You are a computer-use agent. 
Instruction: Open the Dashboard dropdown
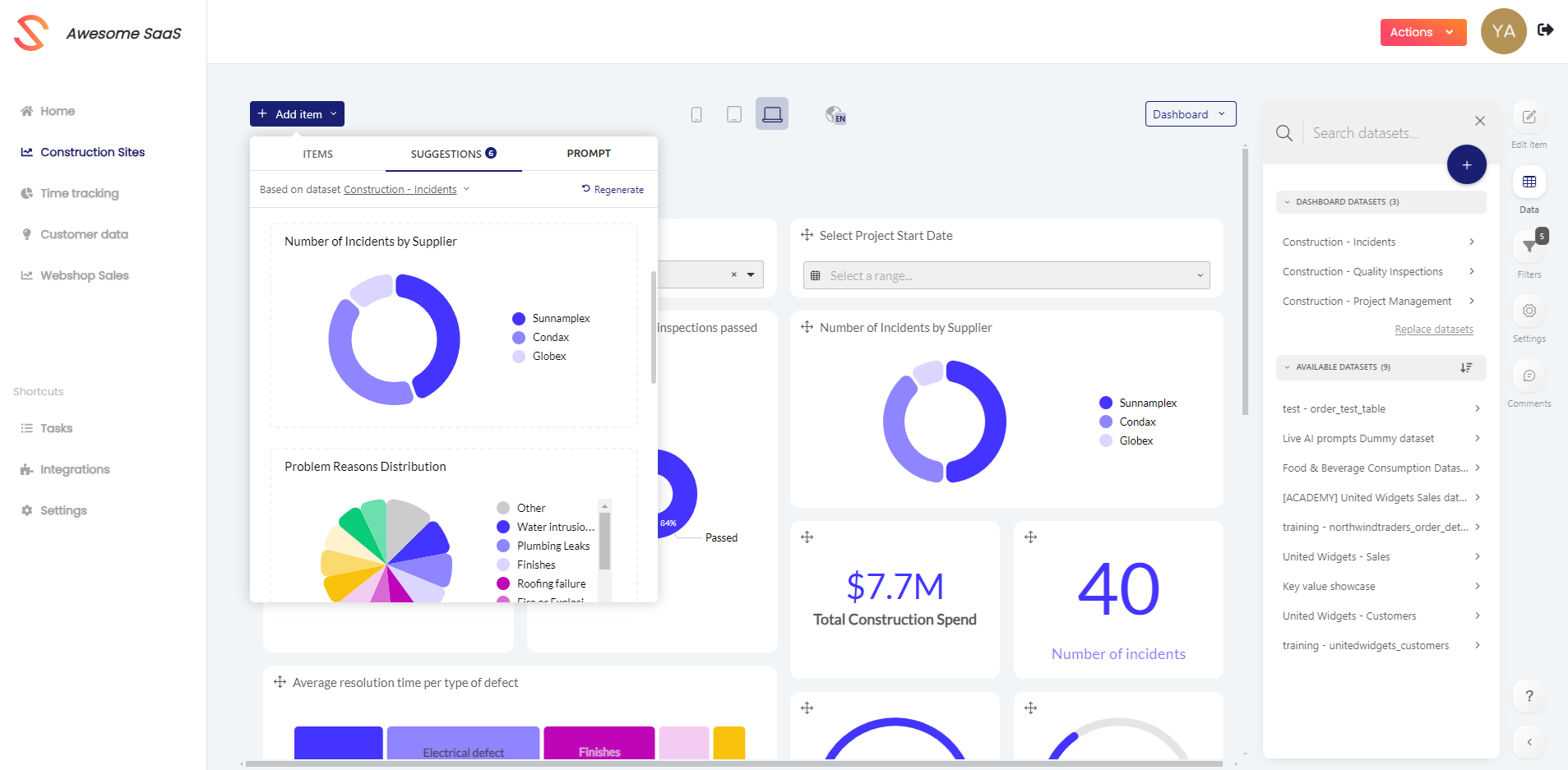tap(1190, 114)
